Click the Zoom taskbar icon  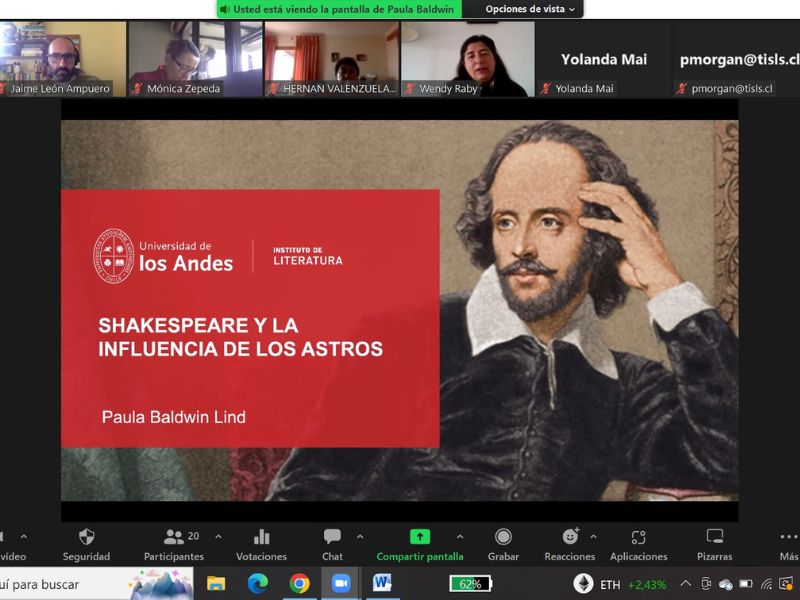coord(341,583)
